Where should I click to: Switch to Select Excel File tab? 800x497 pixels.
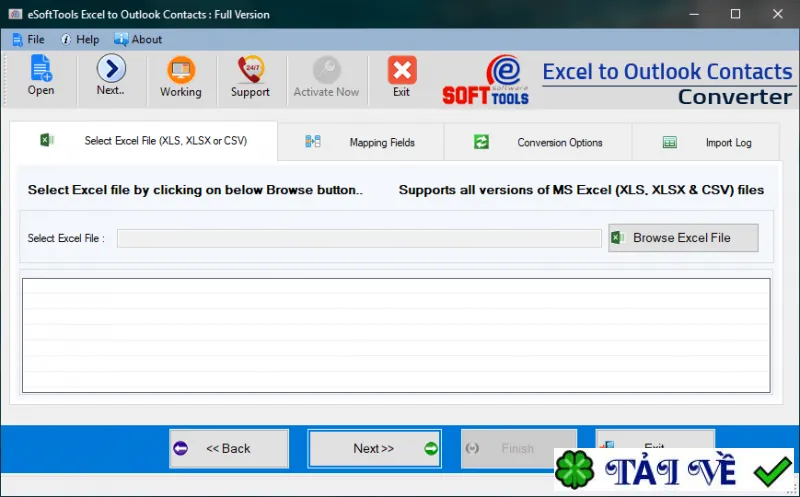click(x=144, y=141)
